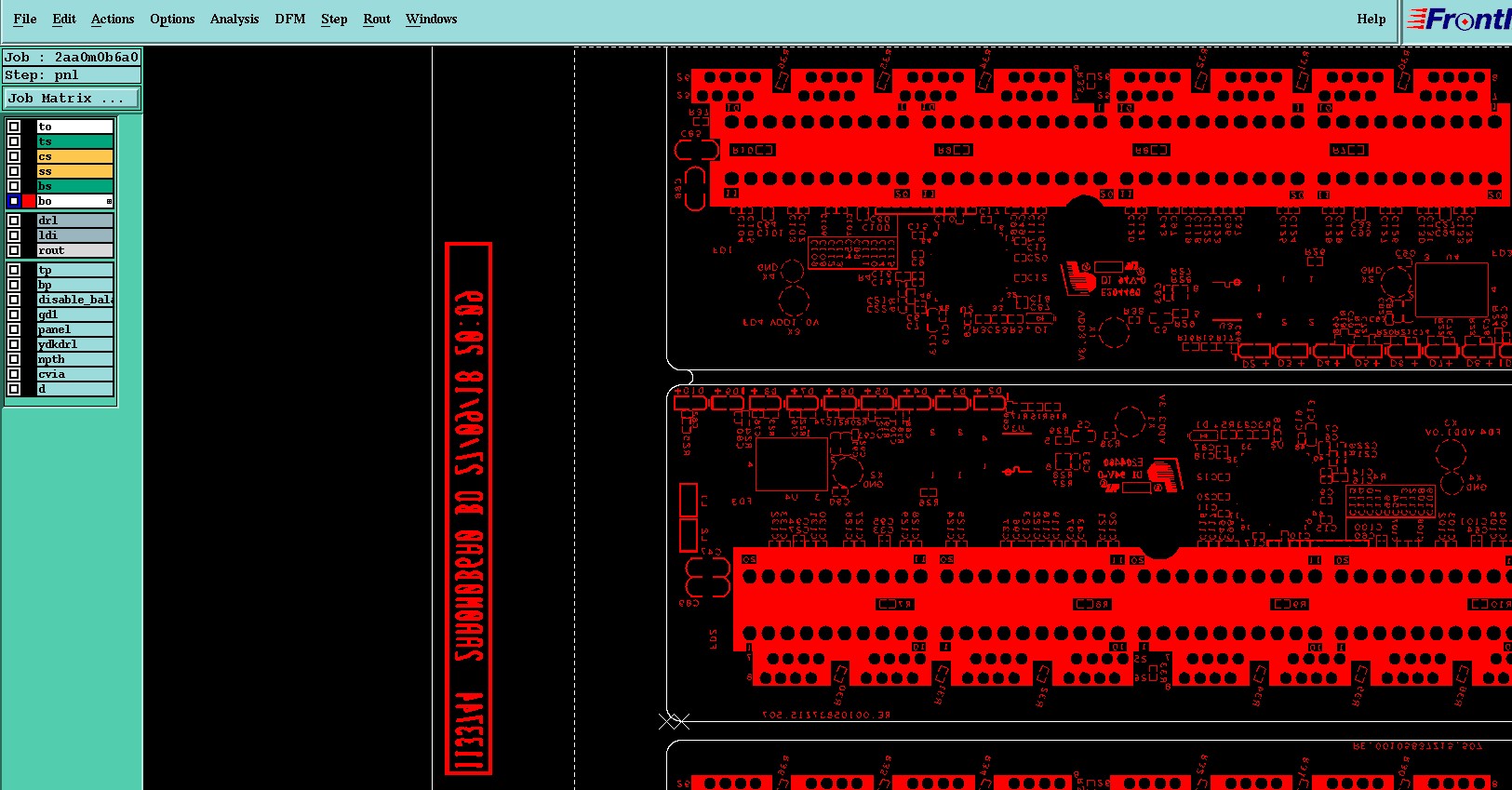This screenshot has width=1512, height=790.
Task: Select layer name 'panel'
Action: click(74, 329)
